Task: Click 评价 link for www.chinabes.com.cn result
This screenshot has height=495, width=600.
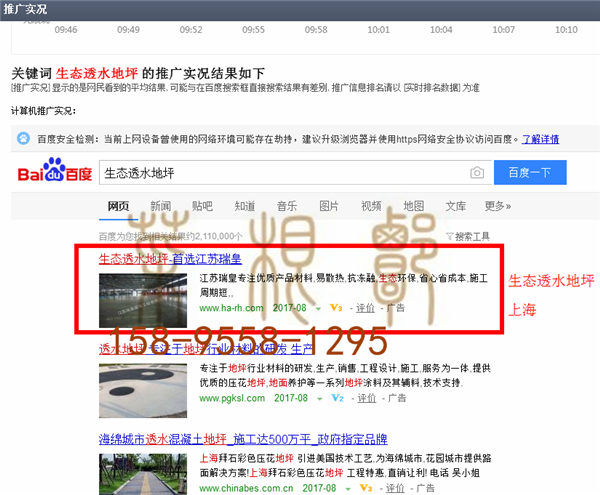Action: coord(395,488)
